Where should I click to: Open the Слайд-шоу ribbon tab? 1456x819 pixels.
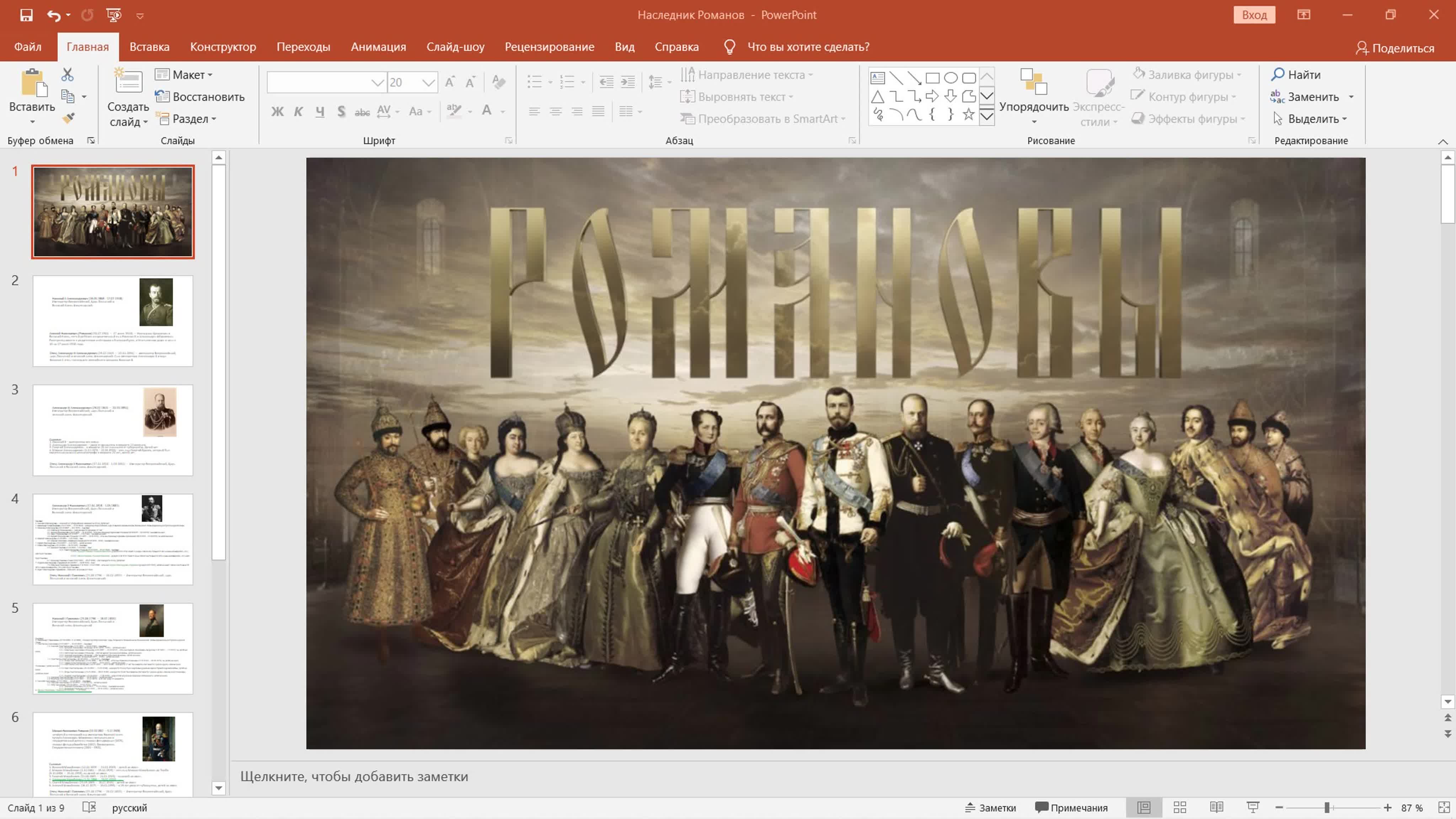(456, 46)
